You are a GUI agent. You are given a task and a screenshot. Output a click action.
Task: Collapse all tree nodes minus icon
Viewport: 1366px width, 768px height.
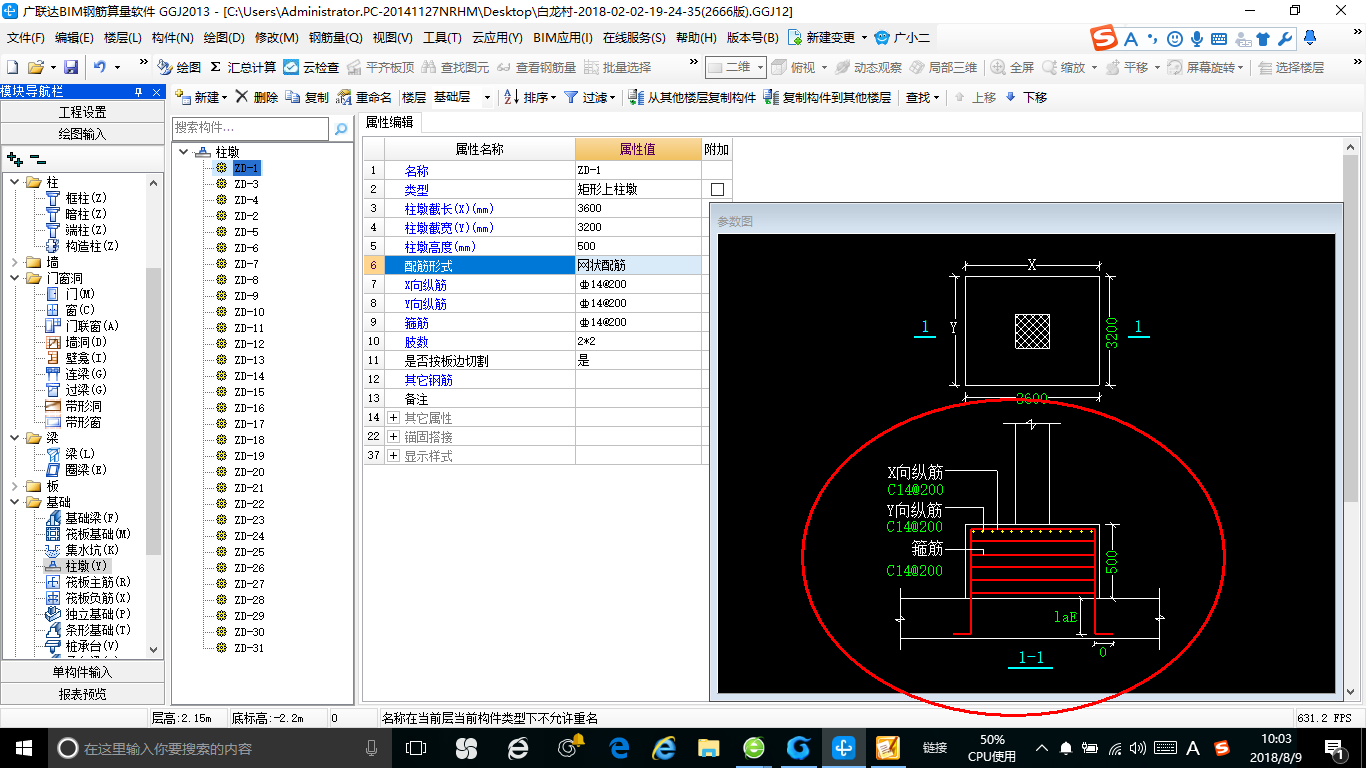tap(38, 159)
